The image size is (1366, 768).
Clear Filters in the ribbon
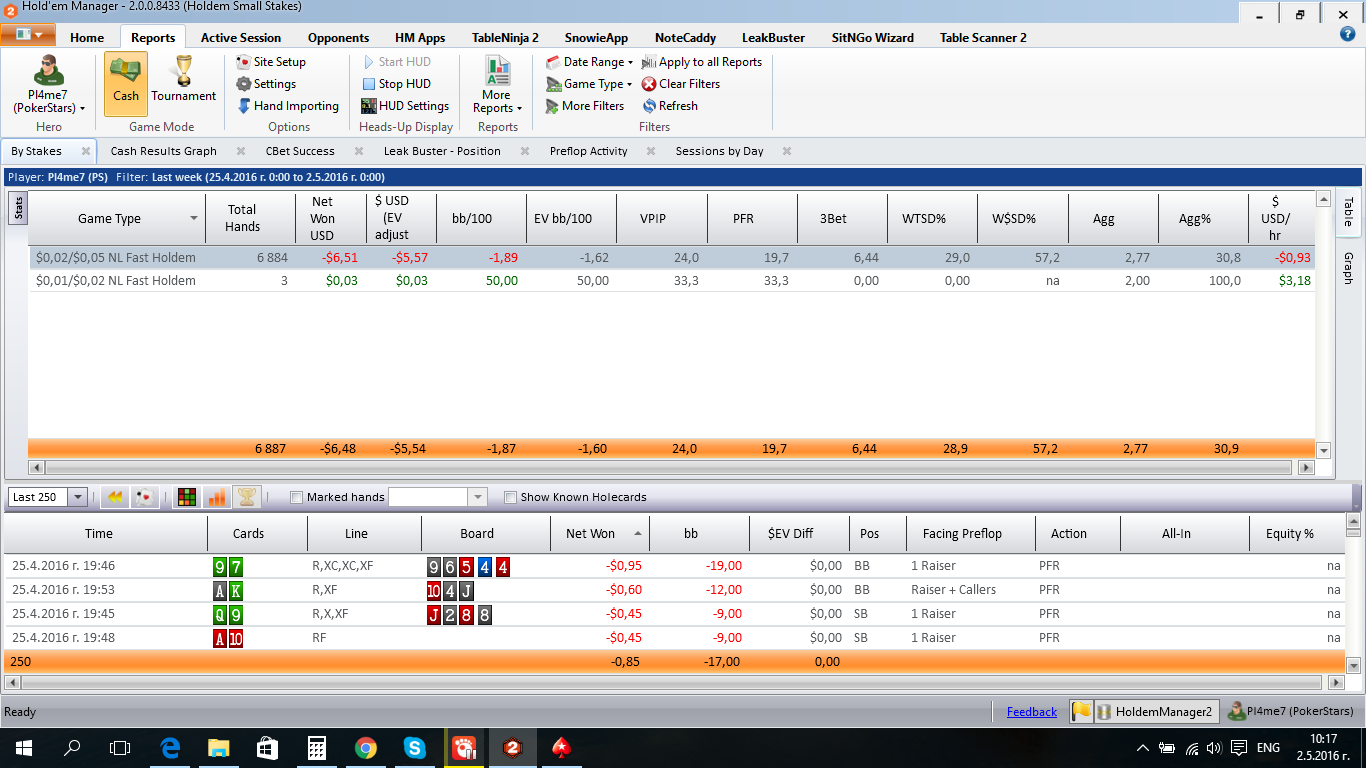pos(681,84)
